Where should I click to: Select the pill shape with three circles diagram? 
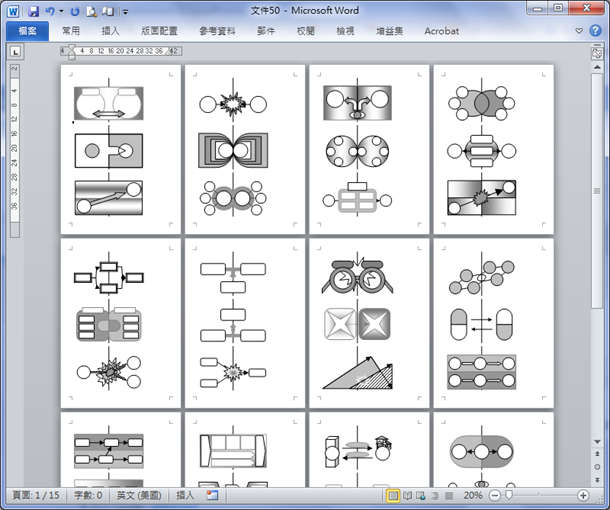pyautogui.click(x=481, y=452)
